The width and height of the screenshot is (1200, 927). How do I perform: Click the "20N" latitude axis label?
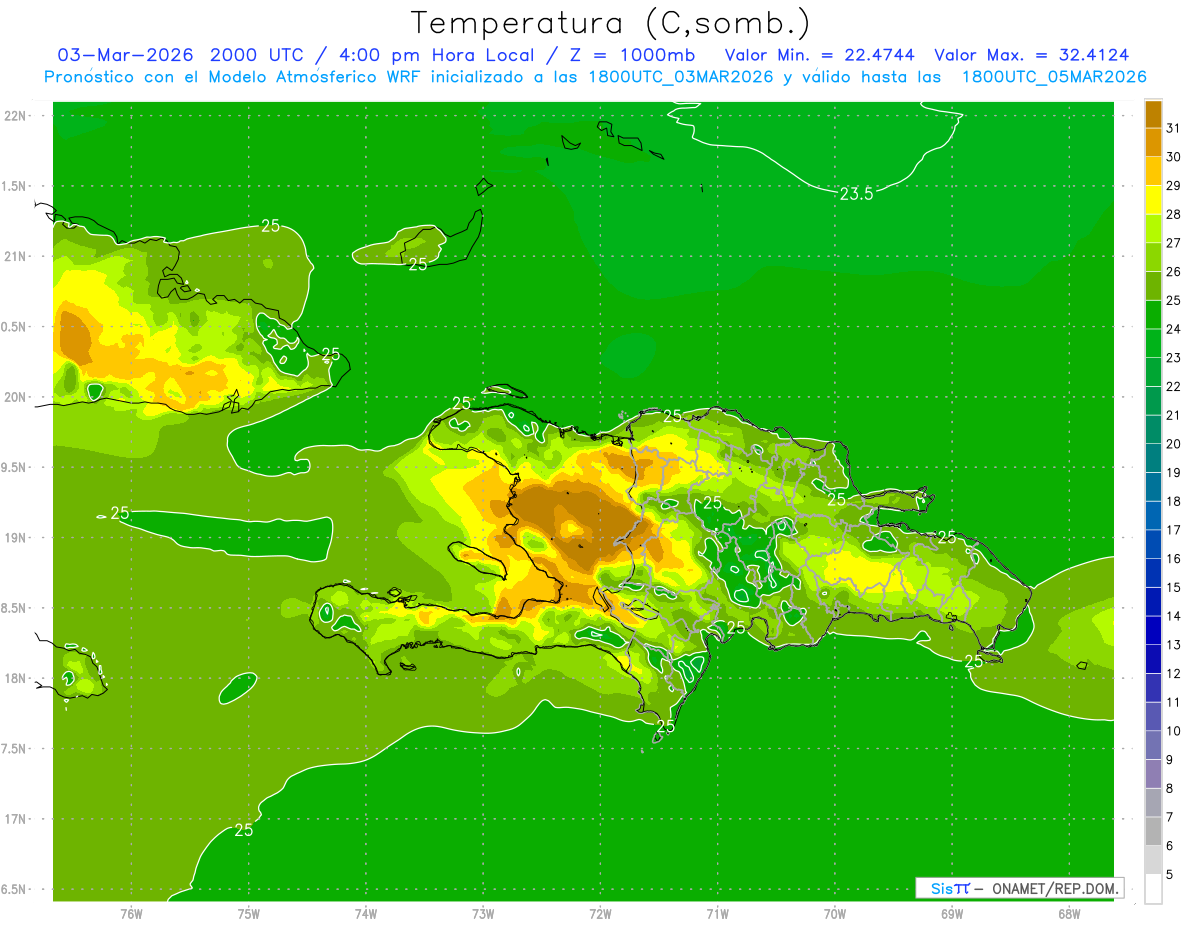[x=14, y=397]
